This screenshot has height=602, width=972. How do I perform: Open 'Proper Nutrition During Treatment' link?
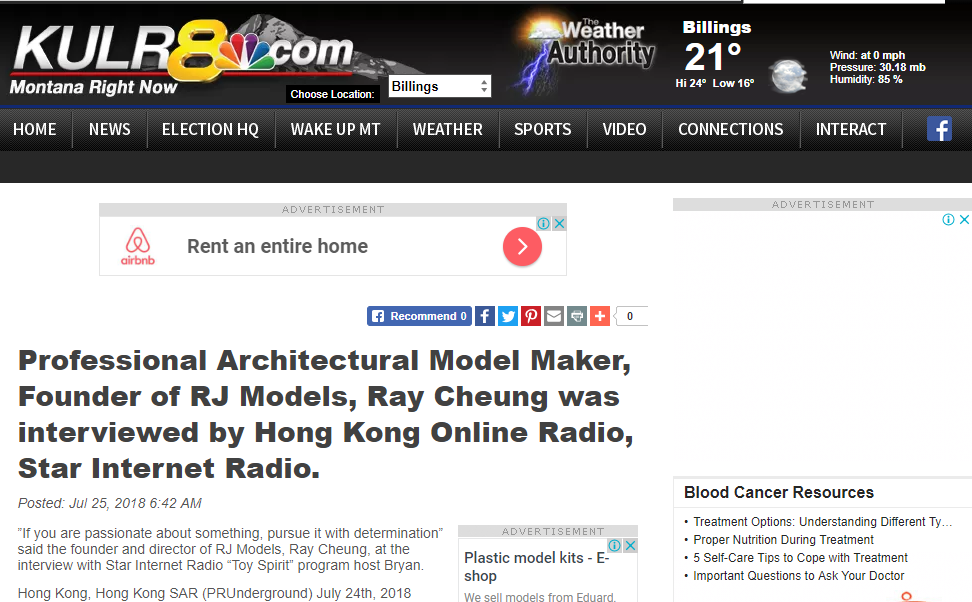(x=784, y=540)
